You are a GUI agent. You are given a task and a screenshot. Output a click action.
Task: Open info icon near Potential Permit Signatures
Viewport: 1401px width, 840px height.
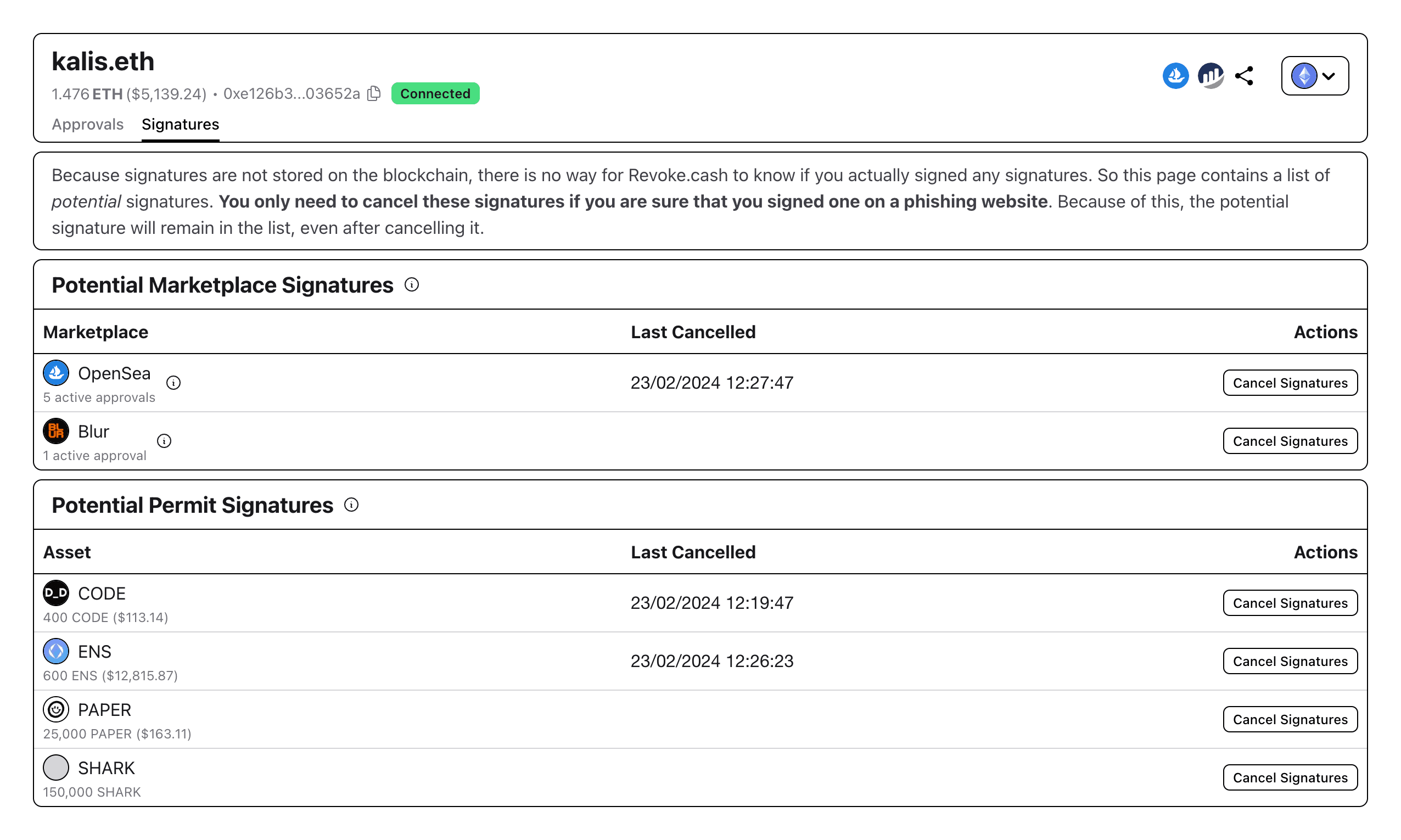[351, 505]
